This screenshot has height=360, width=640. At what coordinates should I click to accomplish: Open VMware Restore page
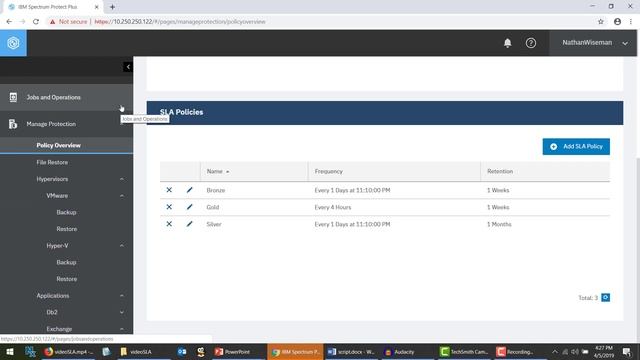67,229
